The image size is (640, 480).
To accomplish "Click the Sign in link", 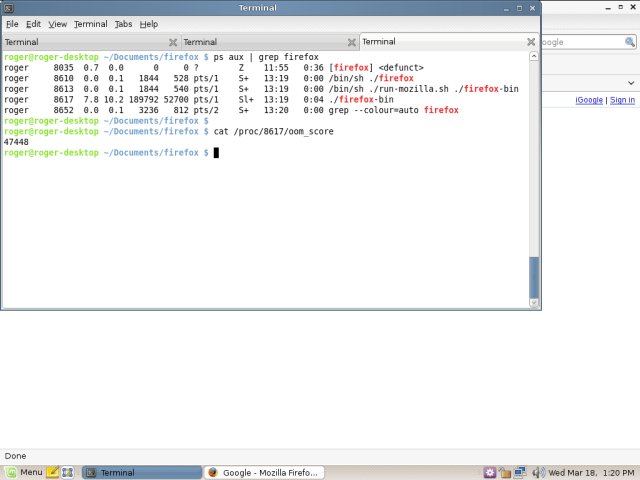I will [x=622, y=100].
